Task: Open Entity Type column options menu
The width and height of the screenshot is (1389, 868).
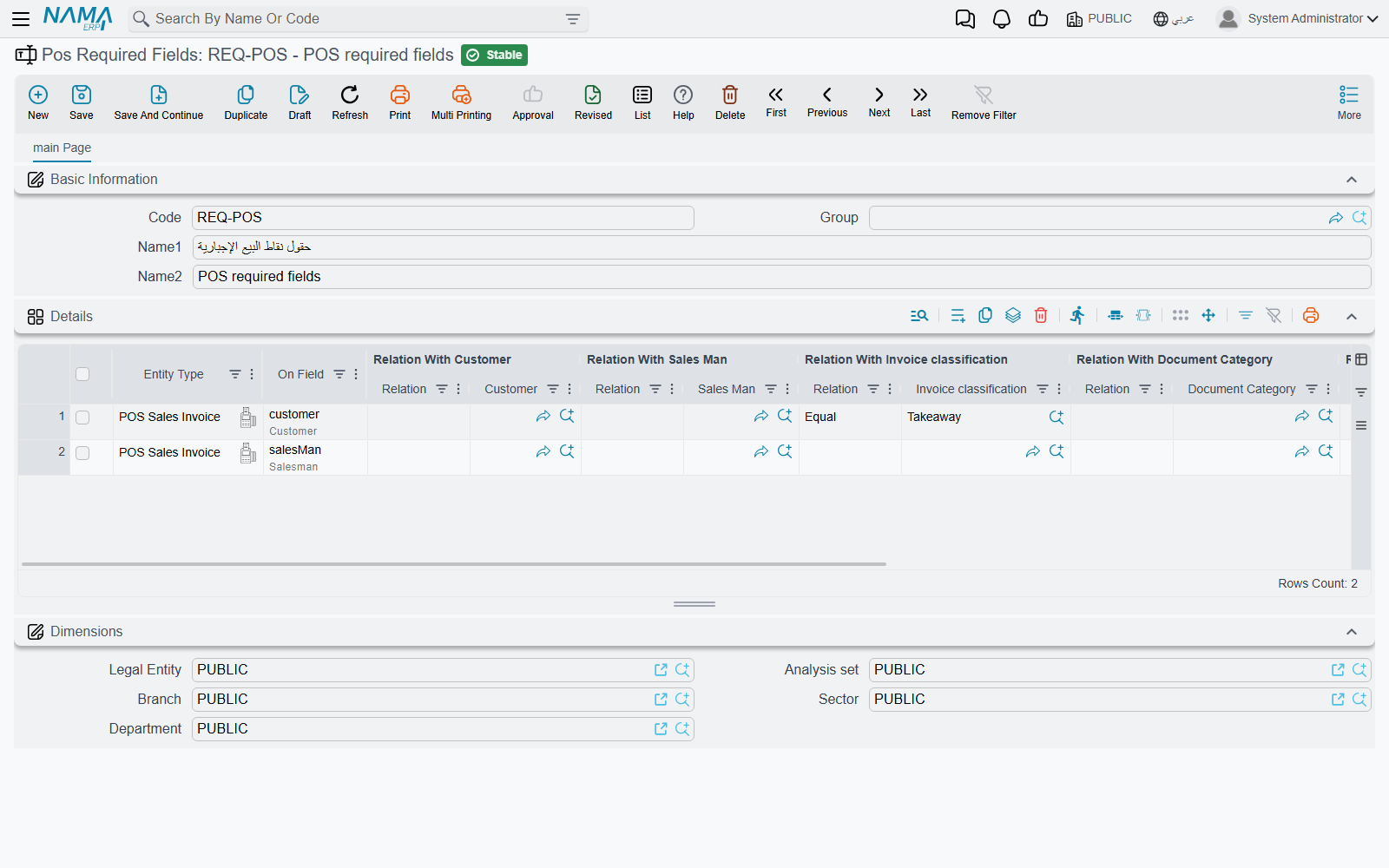Action: coord(252,374)
